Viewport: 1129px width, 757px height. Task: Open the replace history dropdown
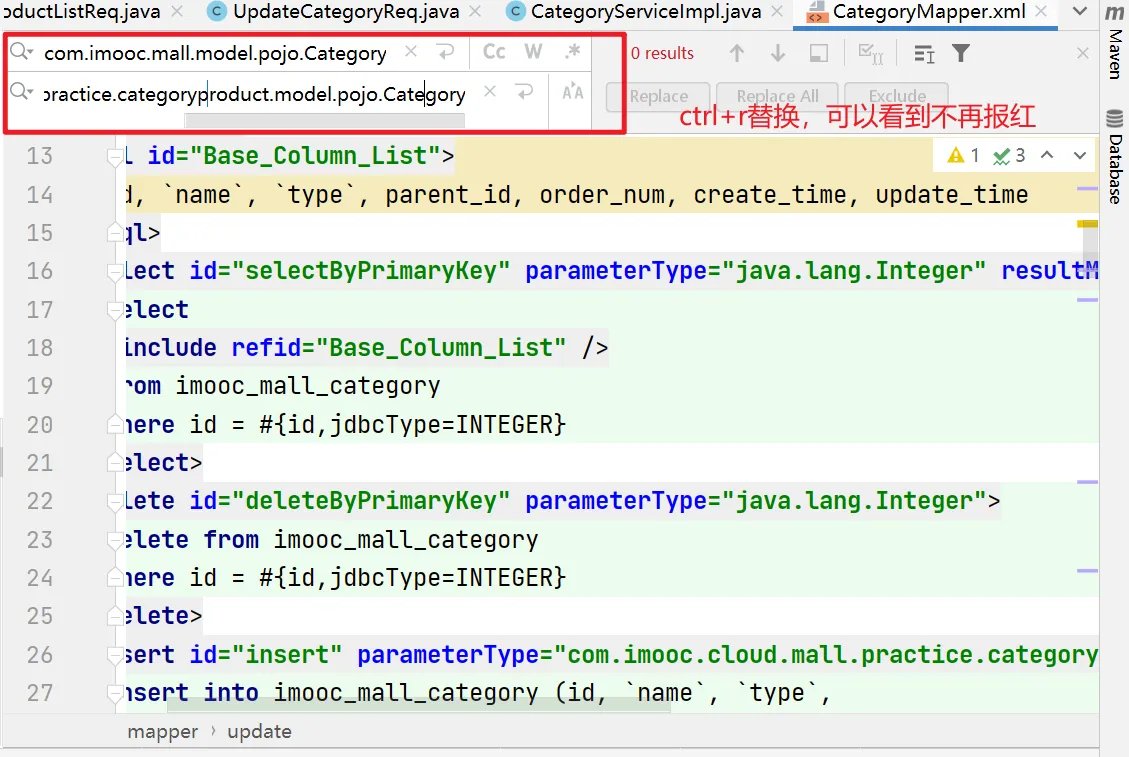tap(21, 92)
